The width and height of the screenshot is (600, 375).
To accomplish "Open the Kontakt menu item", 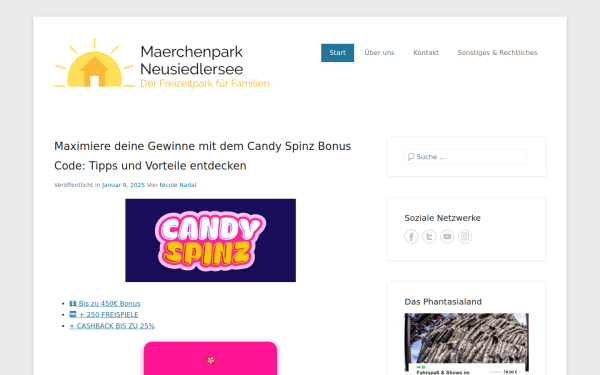I will point(426,53).
